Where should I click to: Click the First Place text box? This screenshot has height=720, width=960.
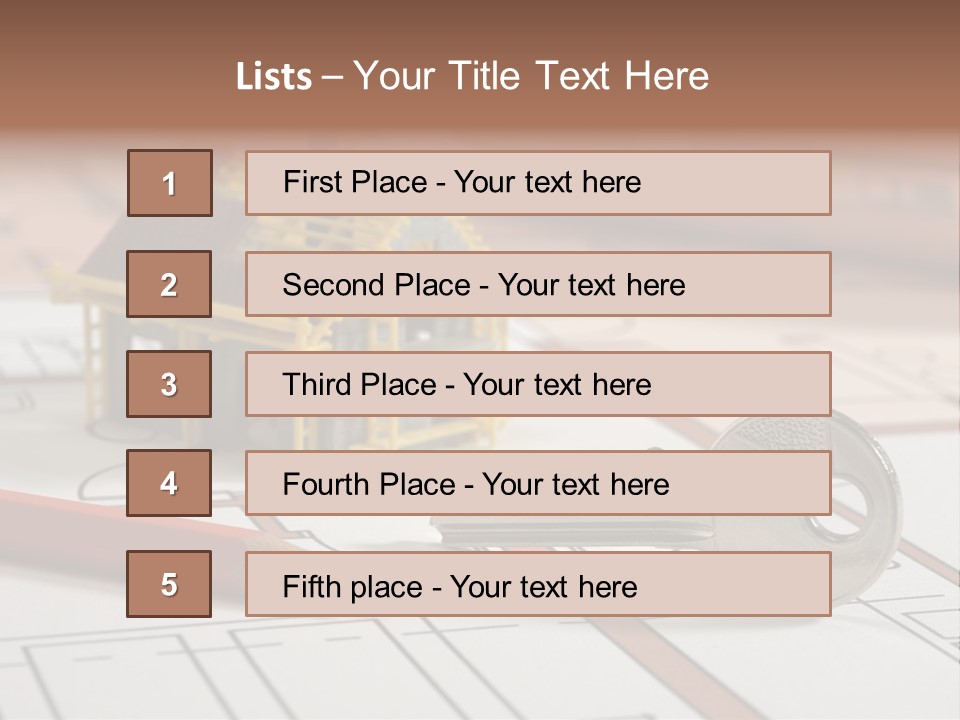tap(538, 183)
